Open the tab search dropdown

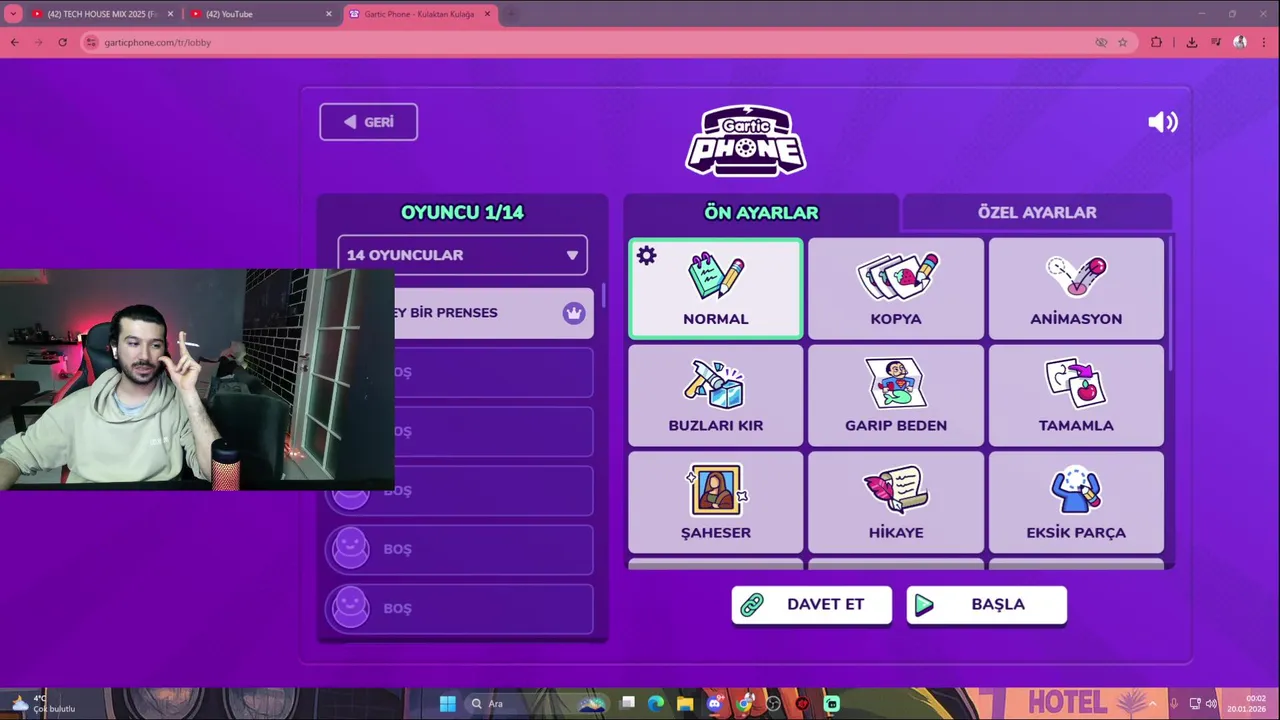(13, 14)
